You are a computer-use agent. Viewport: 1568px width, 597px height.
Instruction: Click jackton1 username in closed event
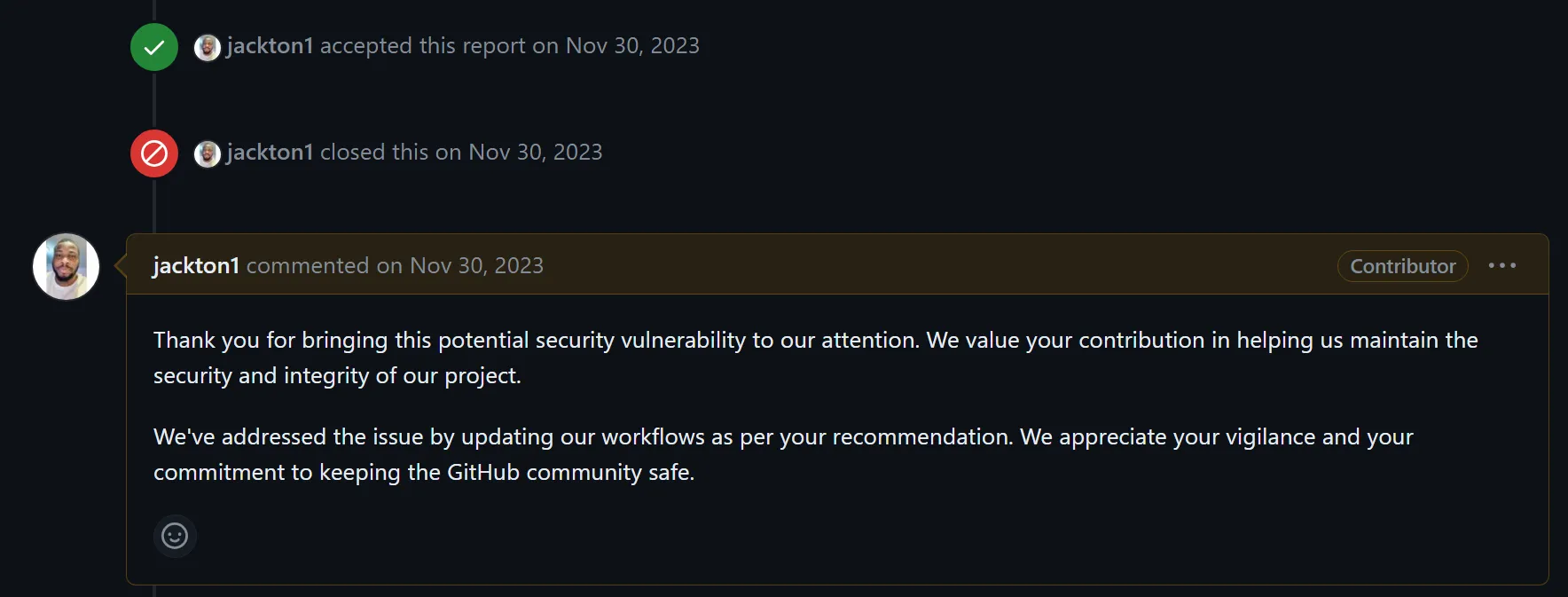point(270,153)
